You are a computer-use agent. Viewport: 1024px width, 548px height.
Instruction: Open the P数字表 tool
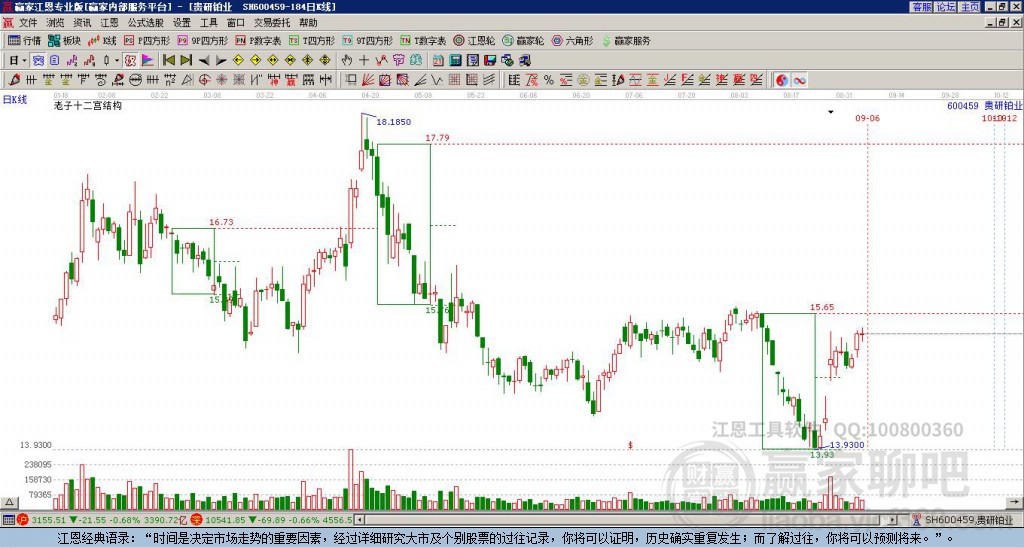(x=258, y=40)
